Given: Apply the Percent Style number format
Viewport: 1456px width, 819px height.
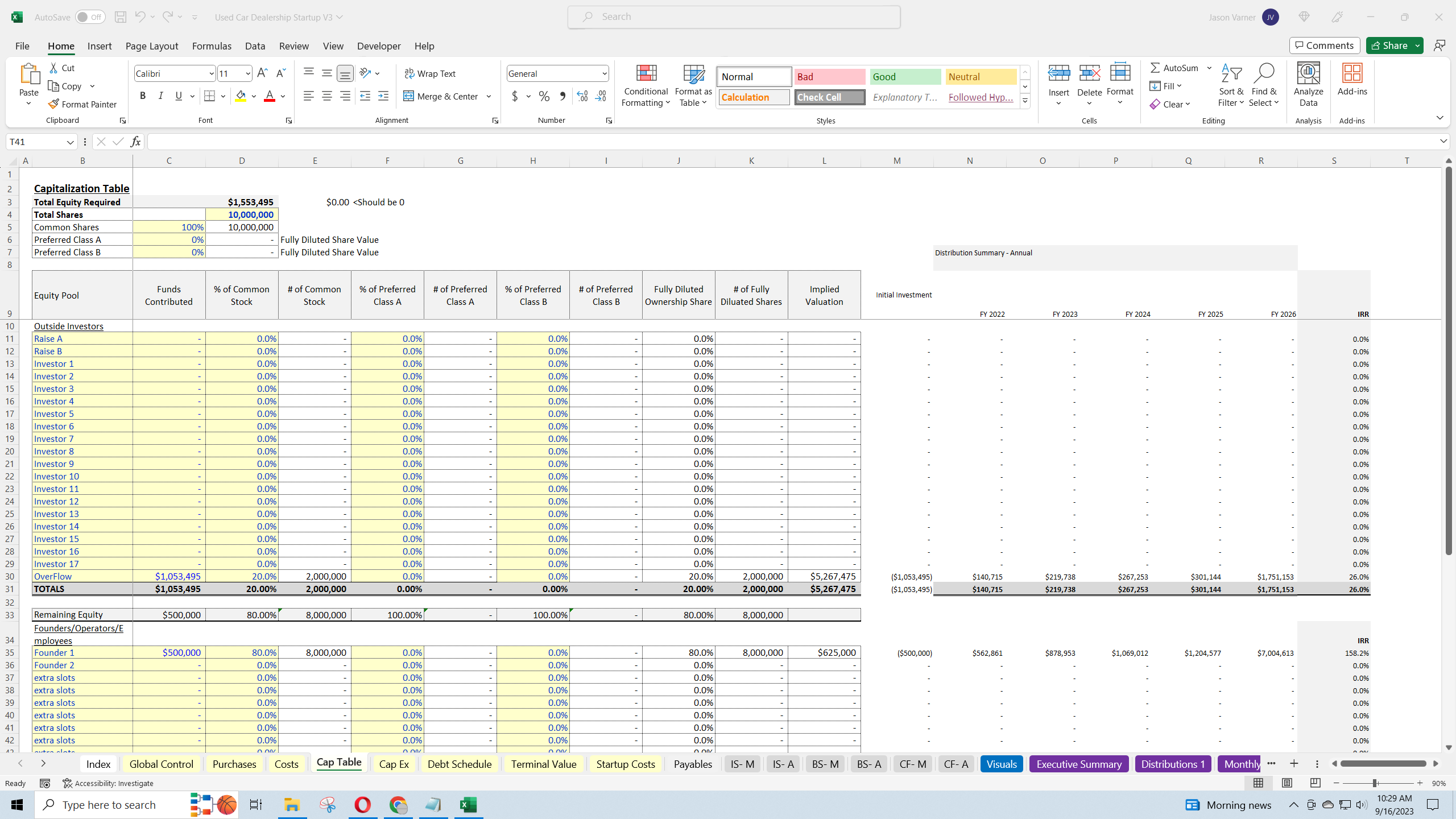Looking at the screenshot, I should (544, 96).
